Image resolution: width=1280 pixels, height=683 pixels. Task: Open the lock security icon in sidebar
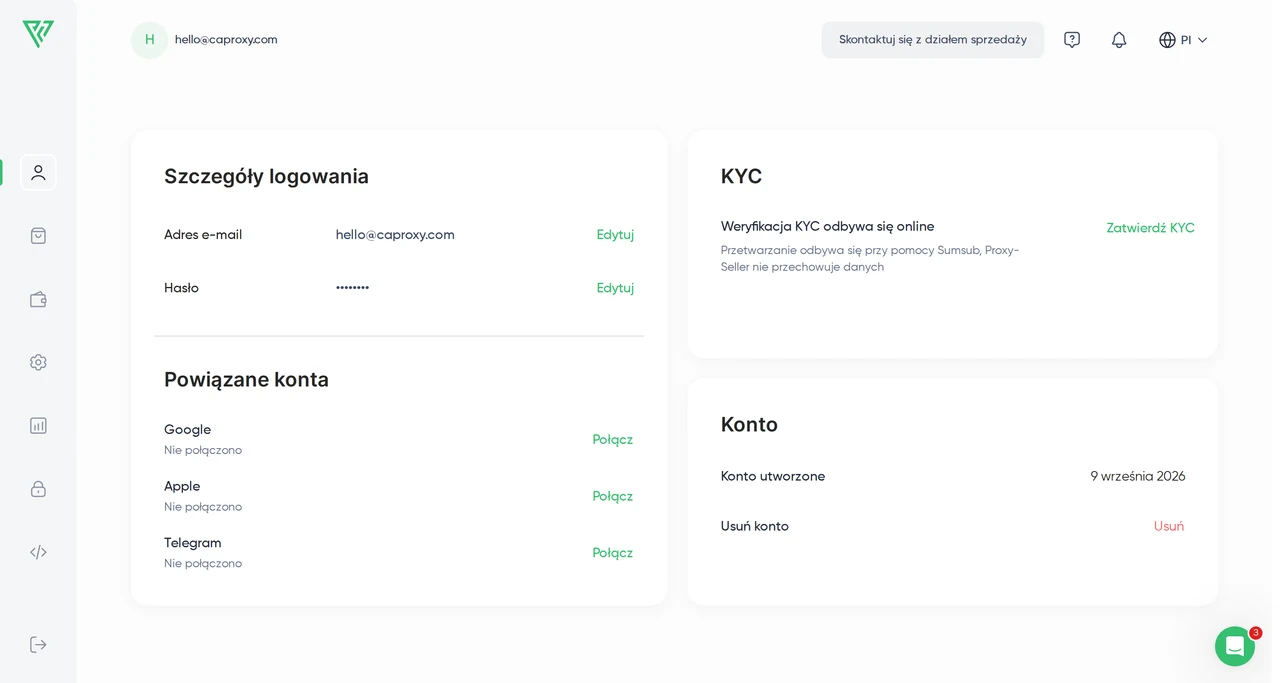click(x=38, y=489)
